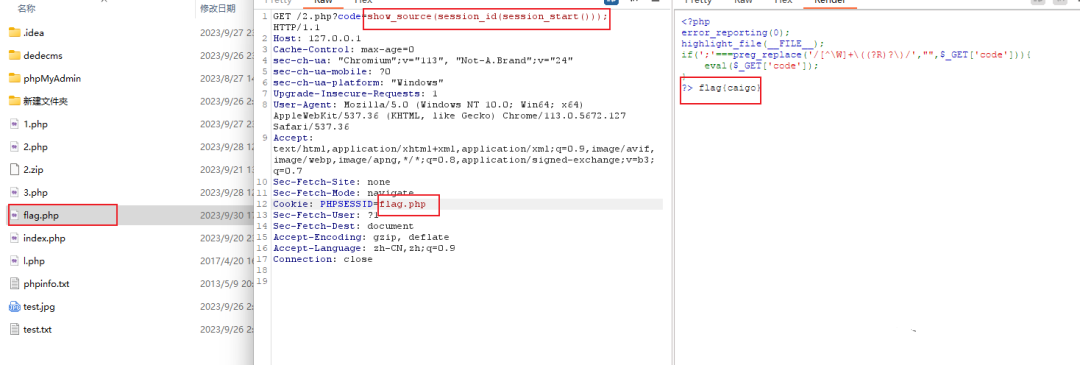Click flag.php value in Cookie PHPSESSID
Screen dimensions: 1080x365
403,204
